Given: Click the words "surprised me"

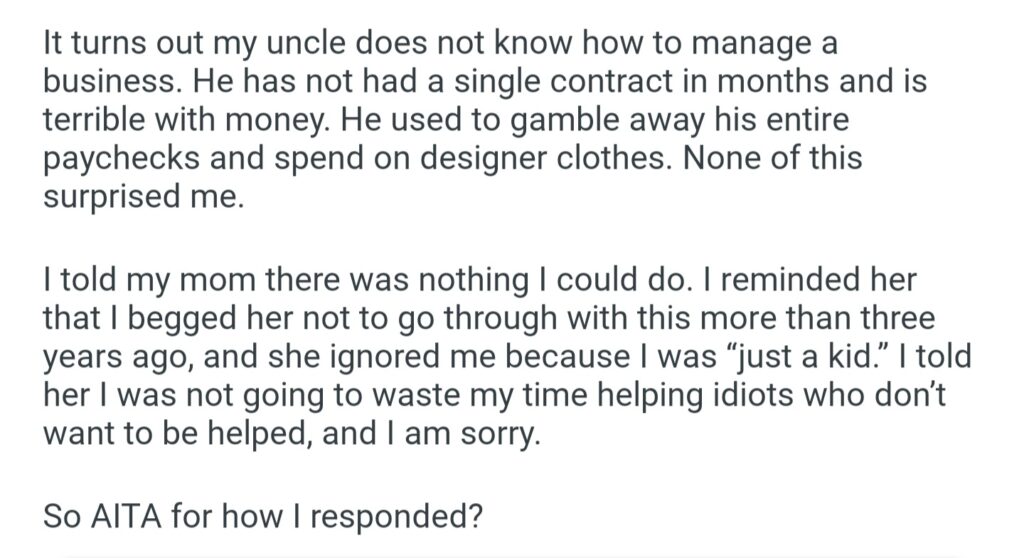Looking at the screenshot, I should tap(140, 197).
